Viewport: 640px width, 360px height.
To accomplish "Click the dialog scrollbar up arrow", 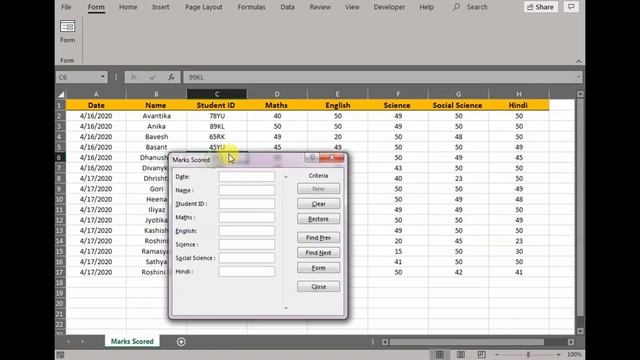I will 286,177.
